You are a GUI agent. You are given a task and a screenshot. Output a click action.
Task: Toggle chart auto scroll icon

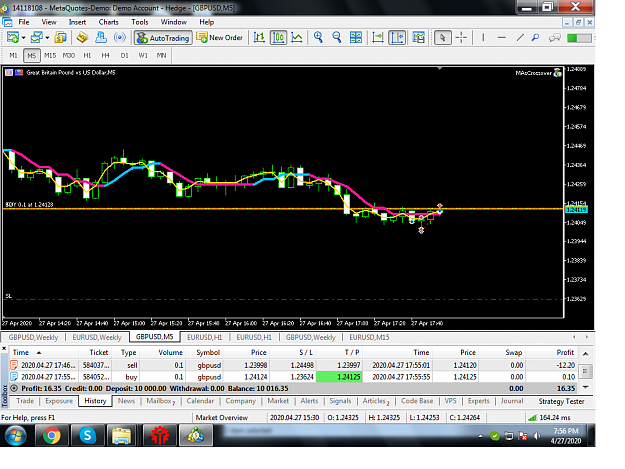click(x=377, y=38)
